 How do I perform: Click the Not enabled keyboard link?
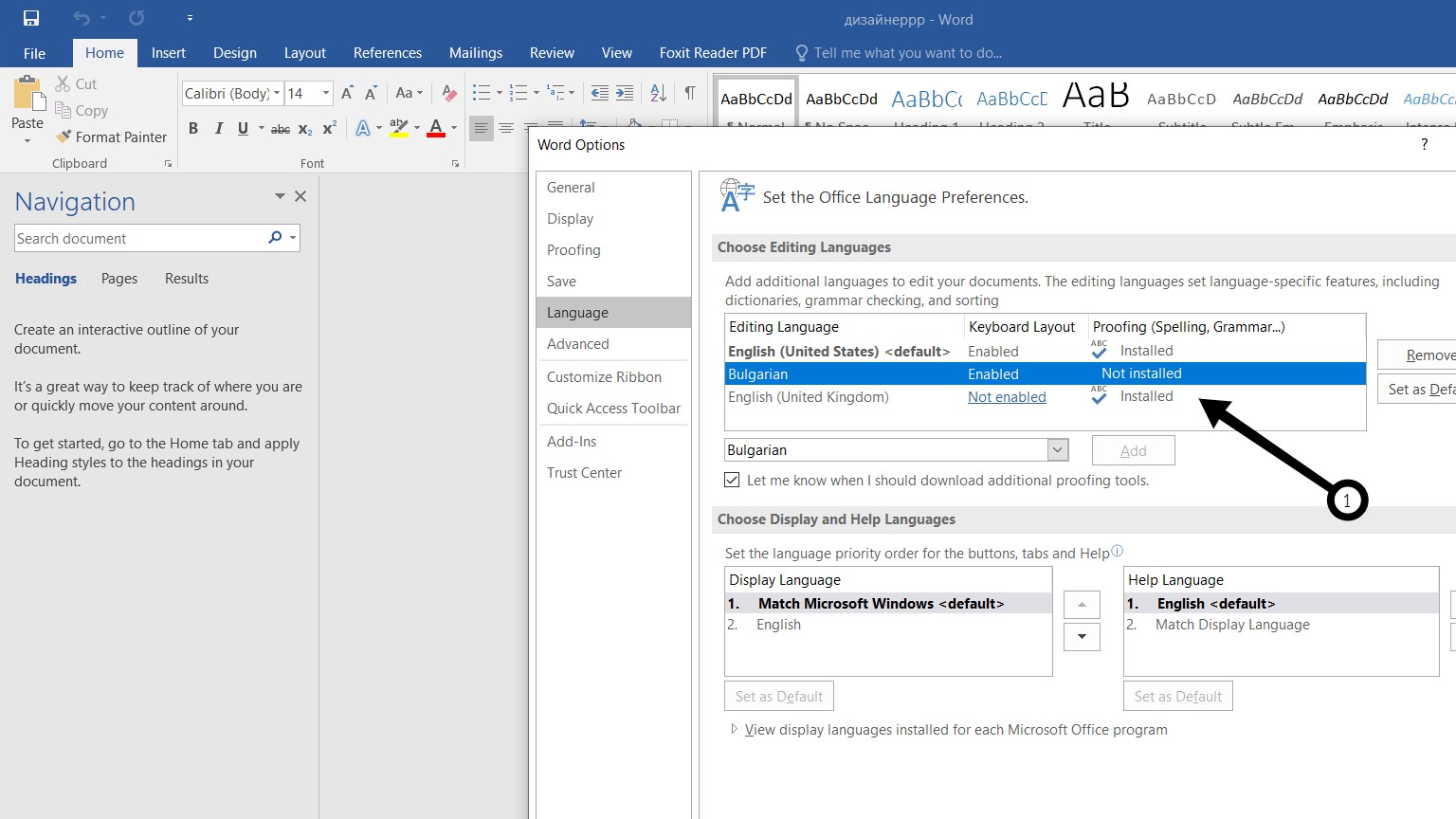click(x=1007, y=397)
